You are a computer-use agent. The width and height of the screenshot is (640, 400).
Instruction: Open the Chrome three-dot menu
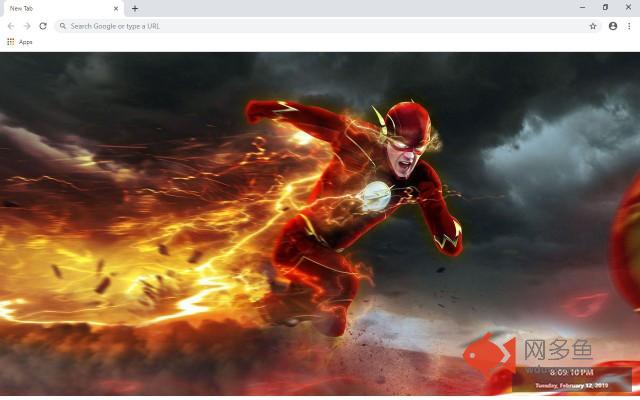pos(629,26)
